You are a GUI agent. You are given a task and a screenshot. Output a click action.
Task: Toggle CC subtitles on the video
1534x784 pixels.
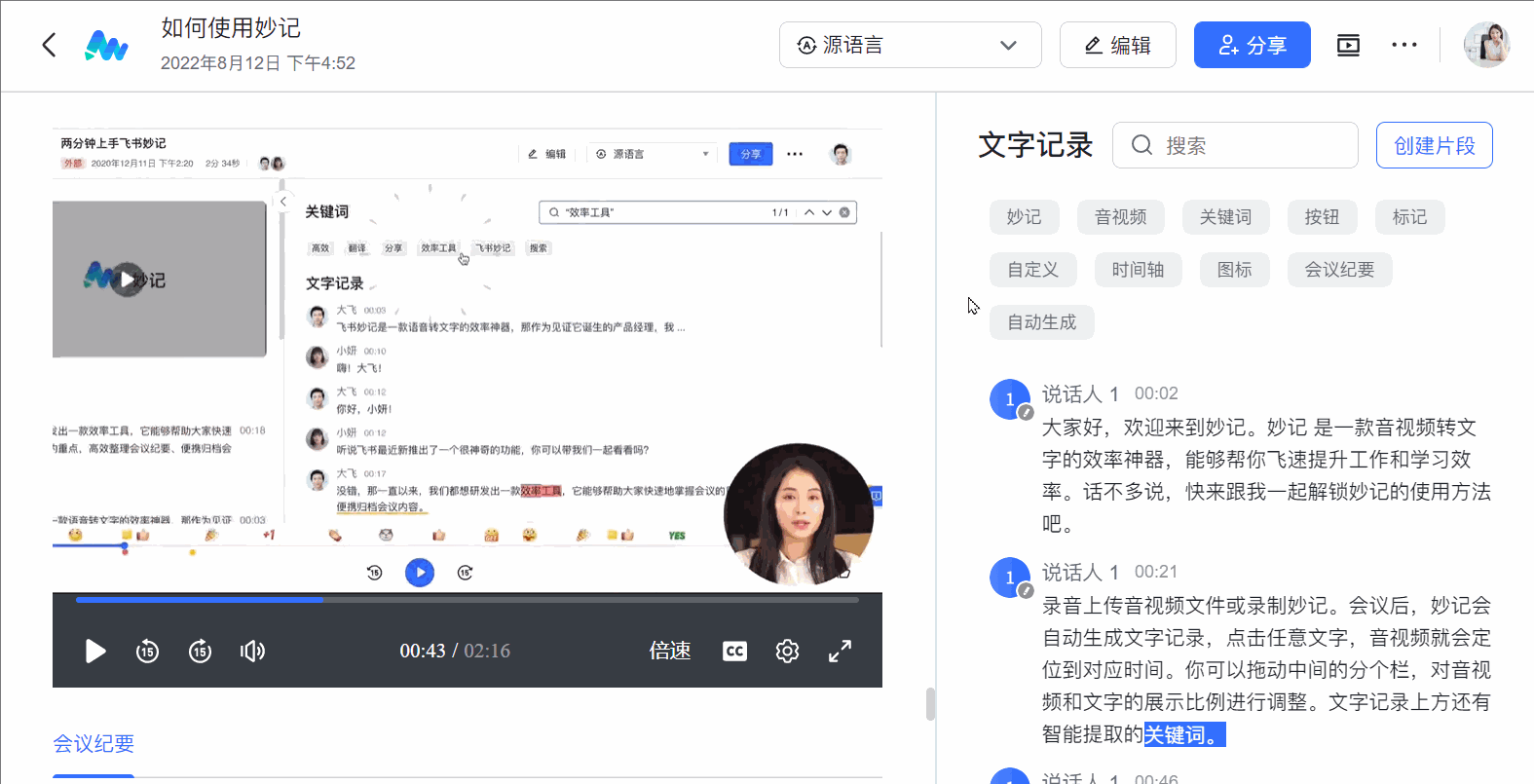tap(734, 651)
